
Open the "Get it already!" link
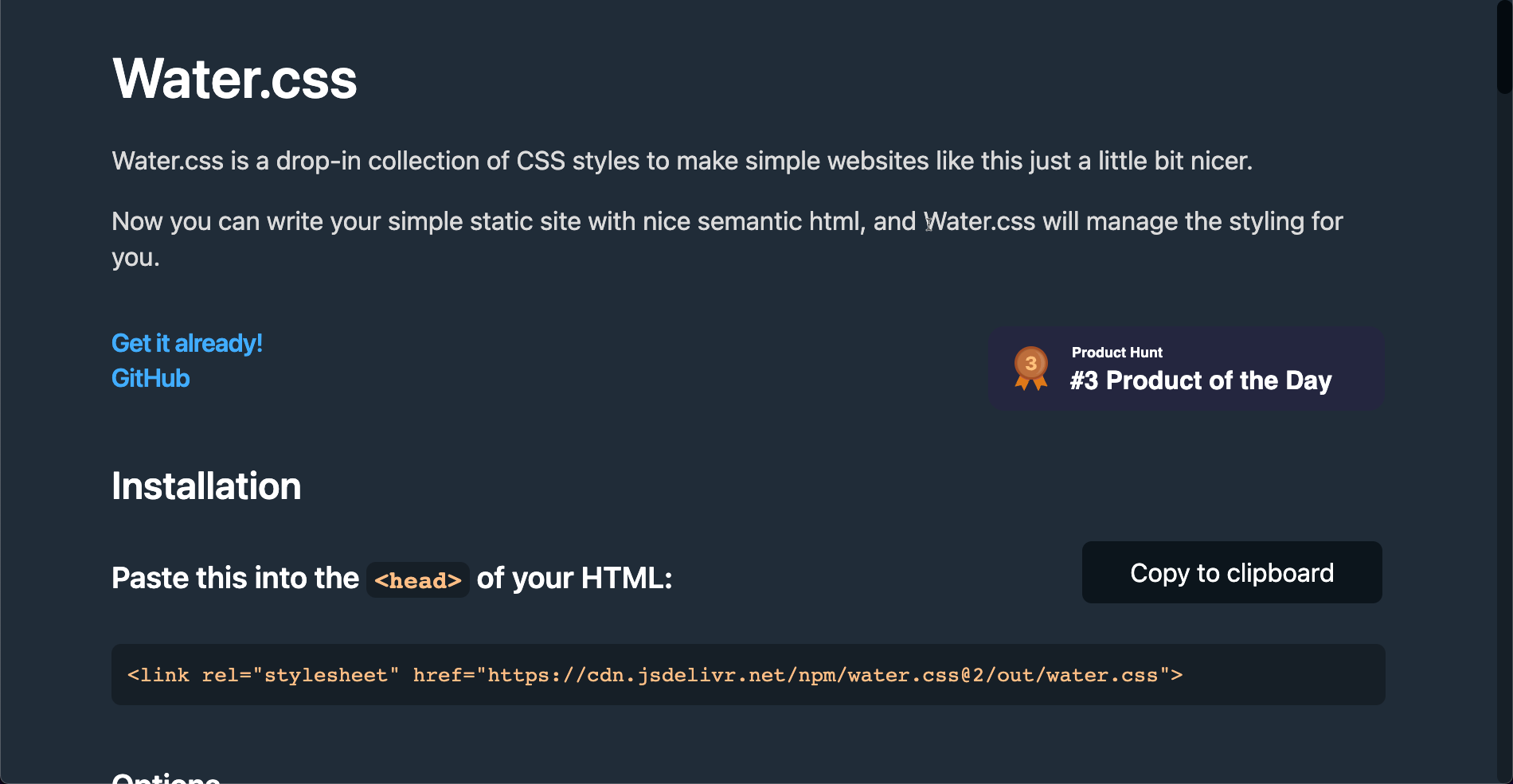187,343
